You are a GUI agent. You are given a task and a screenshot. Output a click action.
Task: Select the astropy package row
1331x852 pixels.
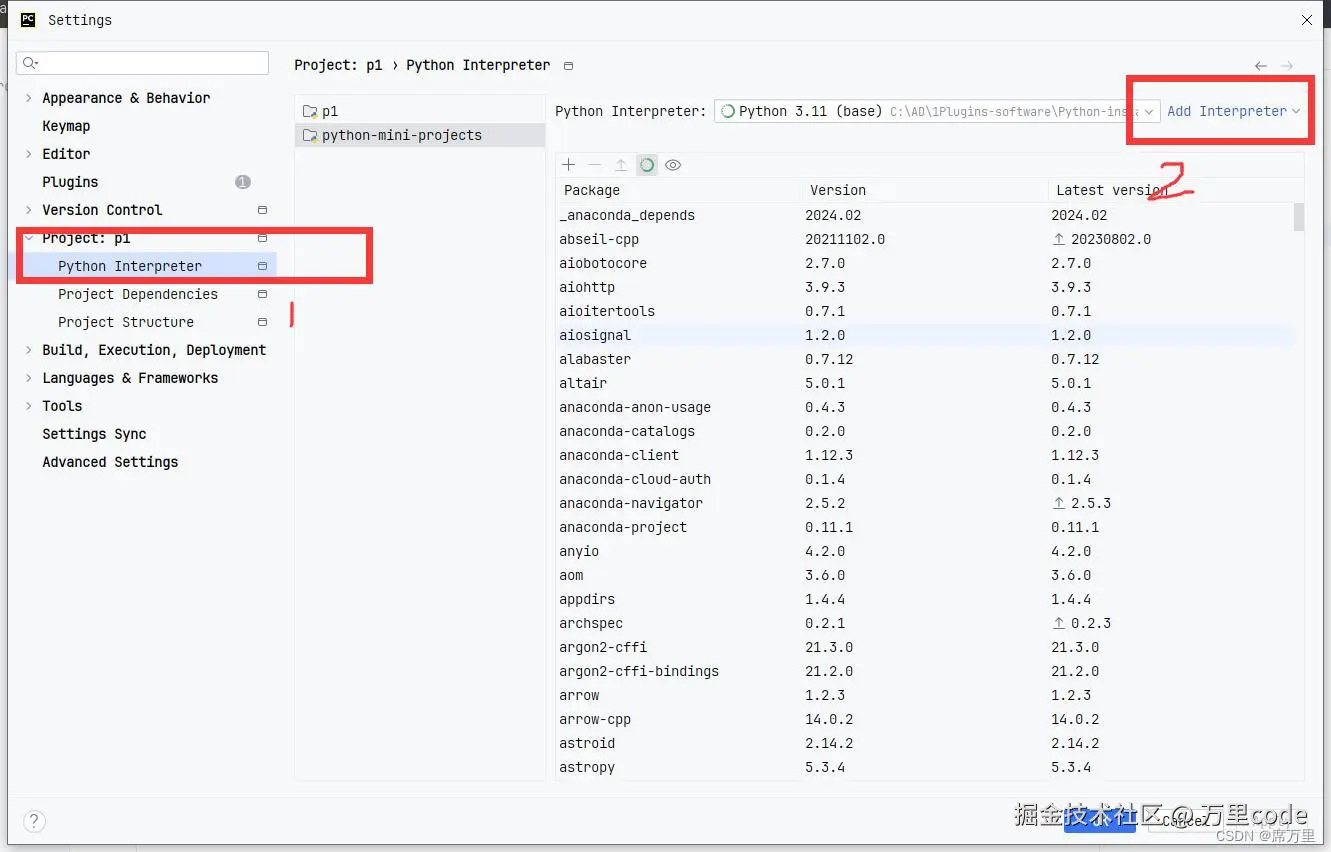pos(925,767)
